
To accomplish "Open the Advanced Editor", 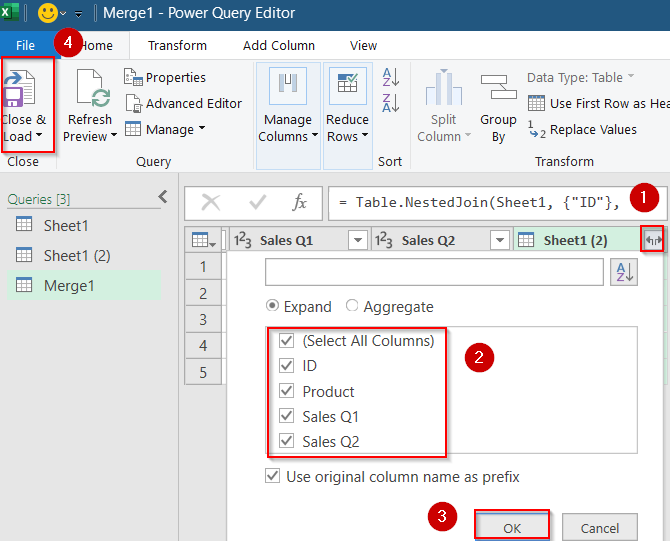I will [x=184, y=103].
